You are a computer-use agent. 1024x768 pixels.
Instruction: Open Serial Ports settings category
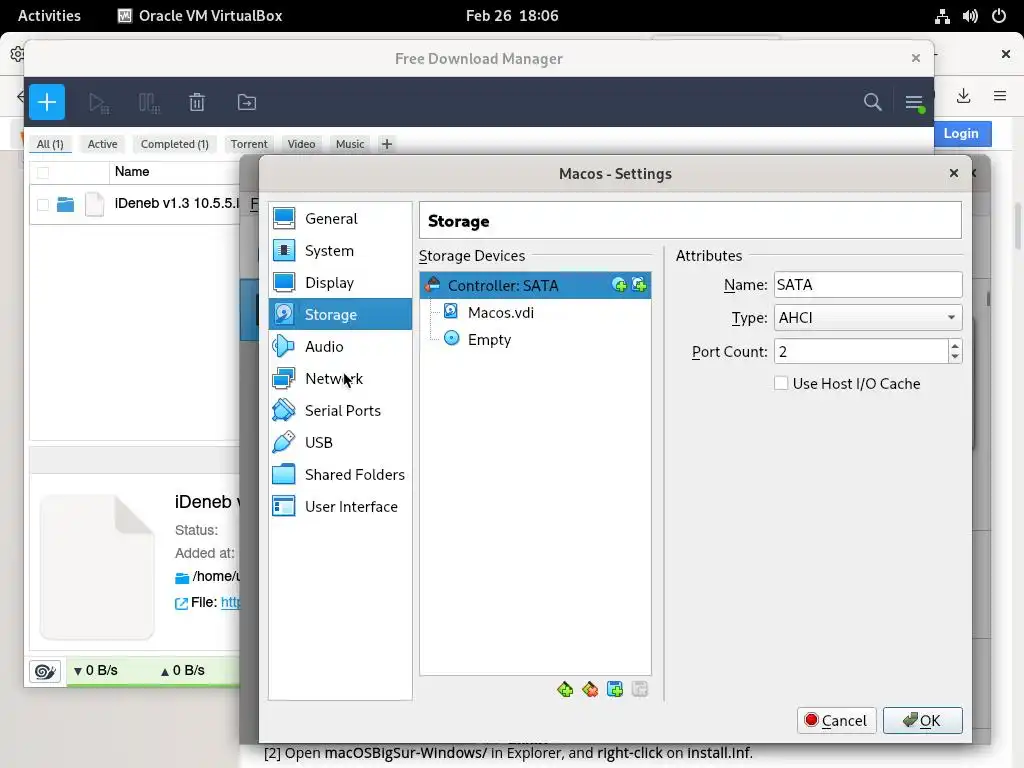point(340,410)
